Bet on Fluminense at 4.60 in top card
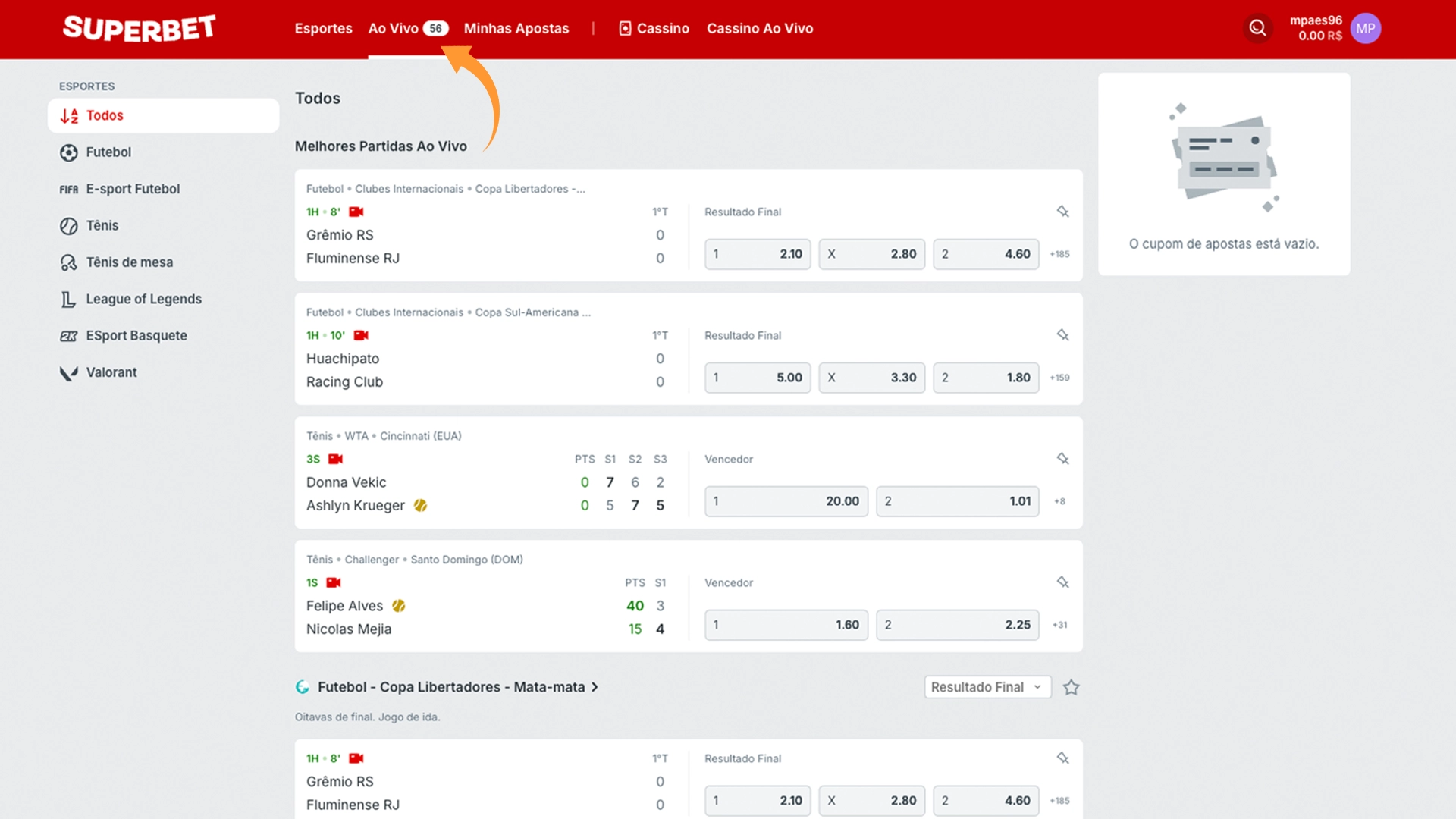This screenshot has width=1456, height=819. click(x=986, y=254)
